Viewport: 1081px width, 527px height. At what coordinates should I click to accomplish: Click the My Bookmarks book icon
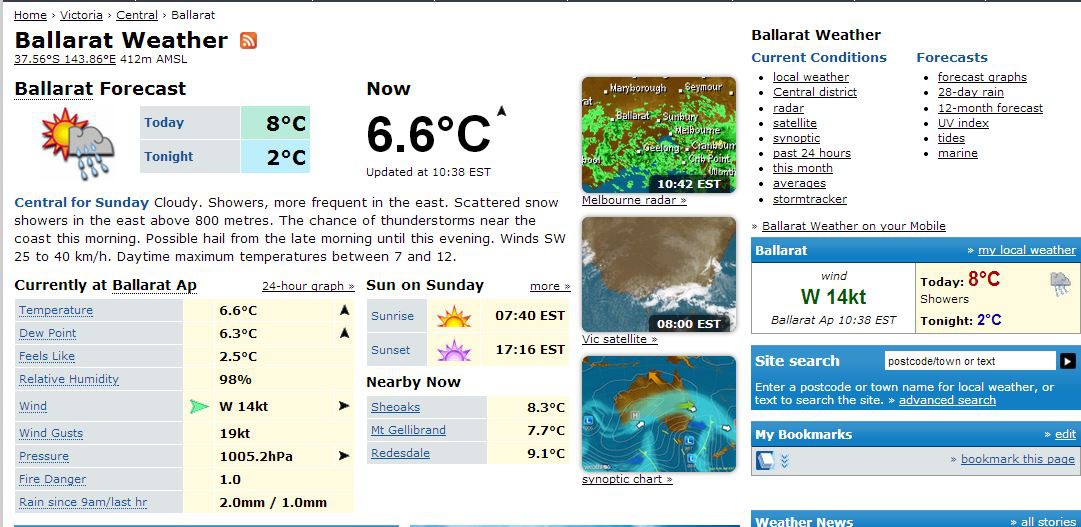click(765, 460)
